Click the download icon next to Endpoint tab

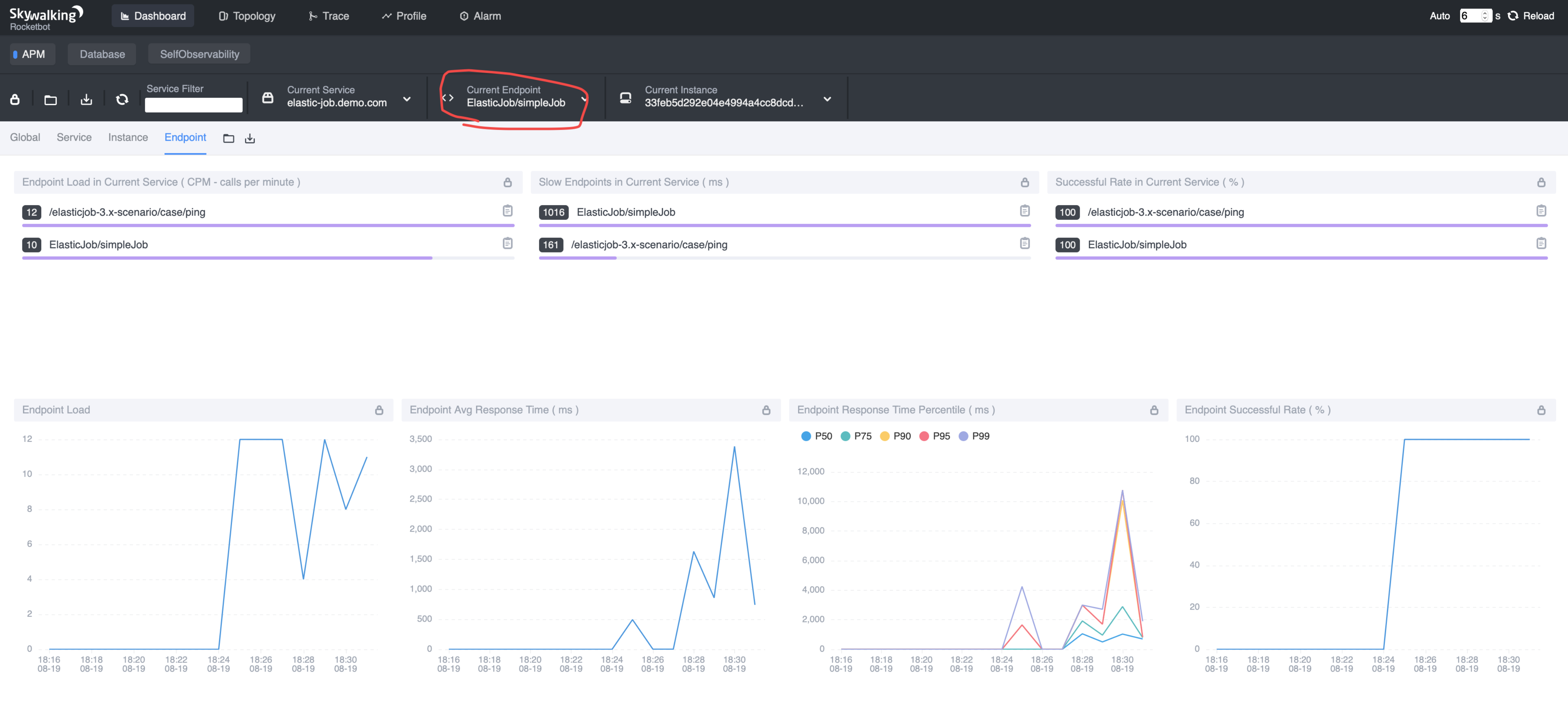point(250,139)
